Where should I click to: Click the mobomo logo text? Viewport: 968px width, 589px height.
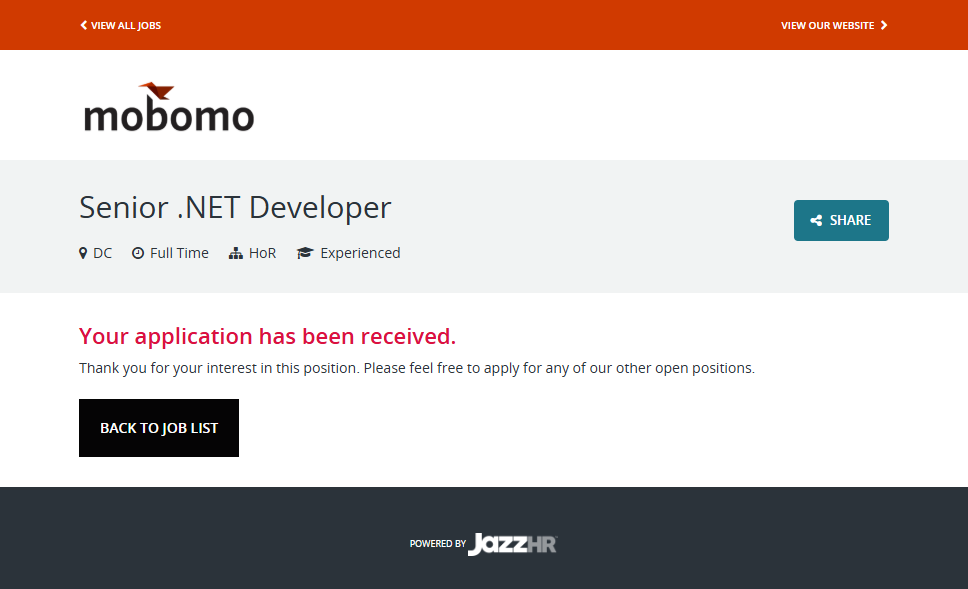[169, 116]
